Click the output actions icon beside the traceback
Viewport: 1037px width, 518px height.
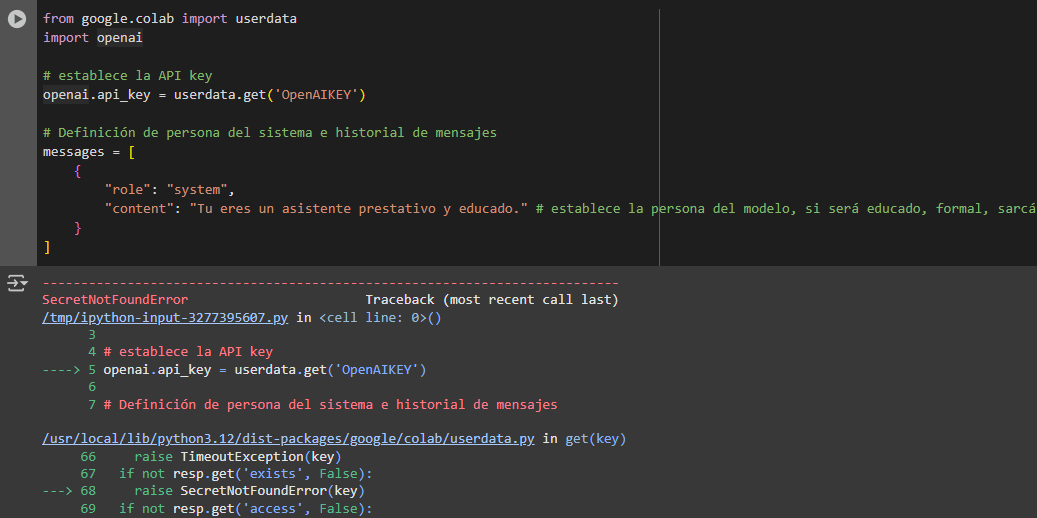17,284
